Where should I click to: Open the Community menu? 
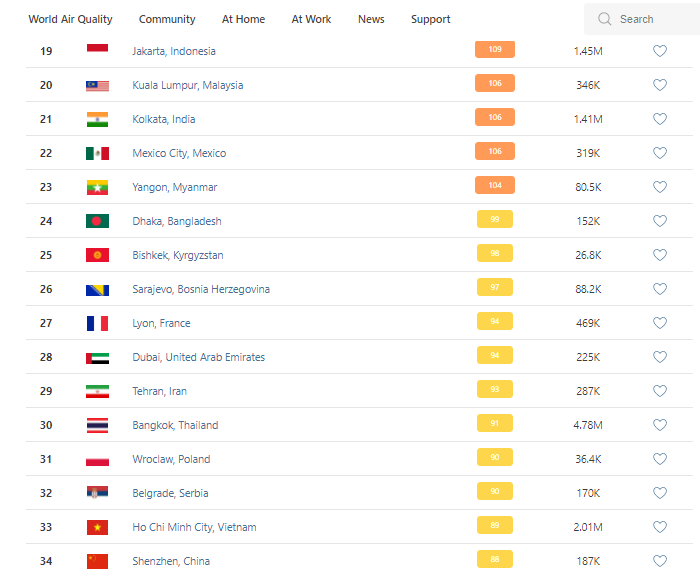coord(167,19)
